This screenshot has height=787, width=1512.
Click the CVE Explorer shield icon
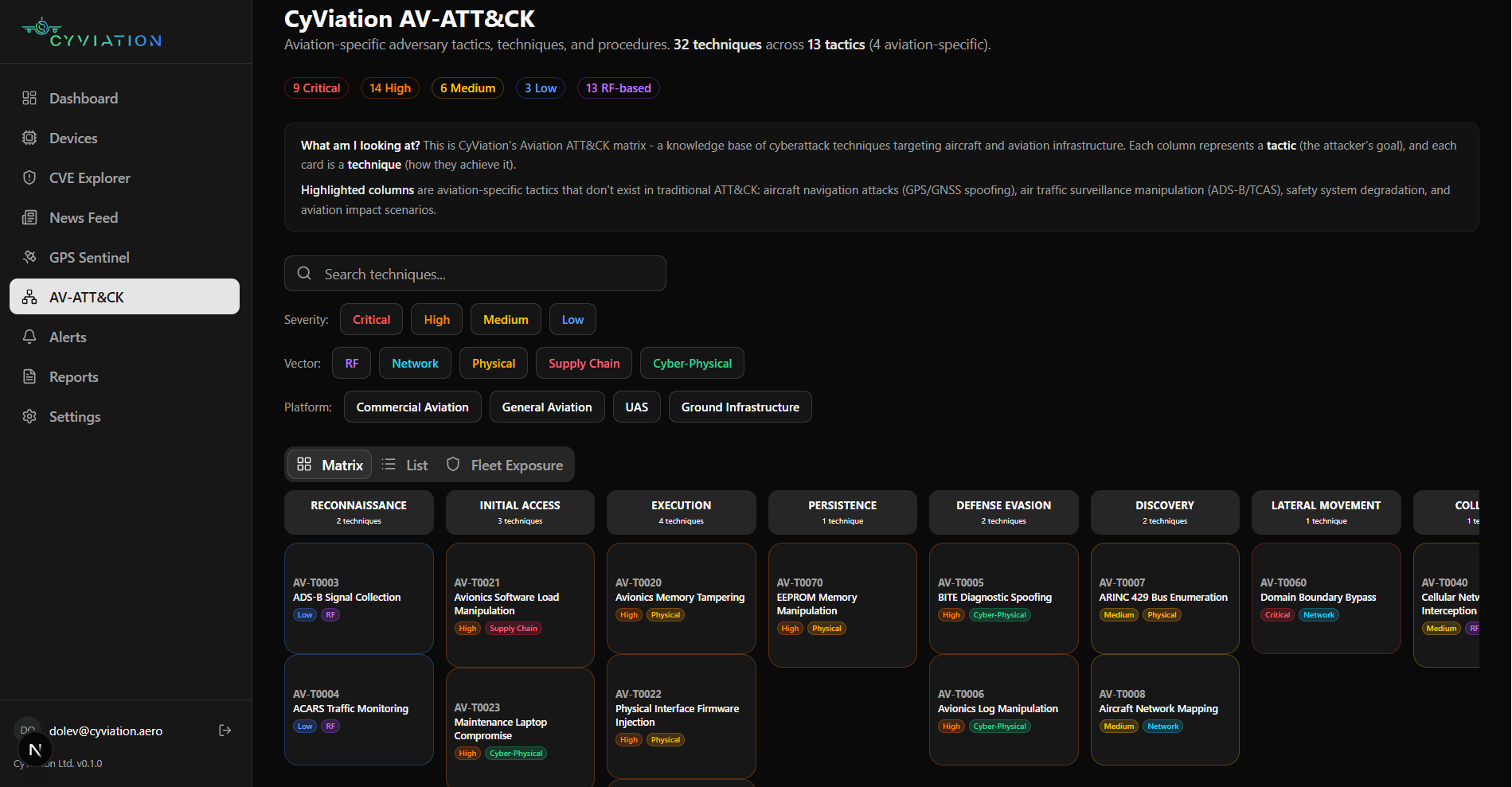point(29,177)
